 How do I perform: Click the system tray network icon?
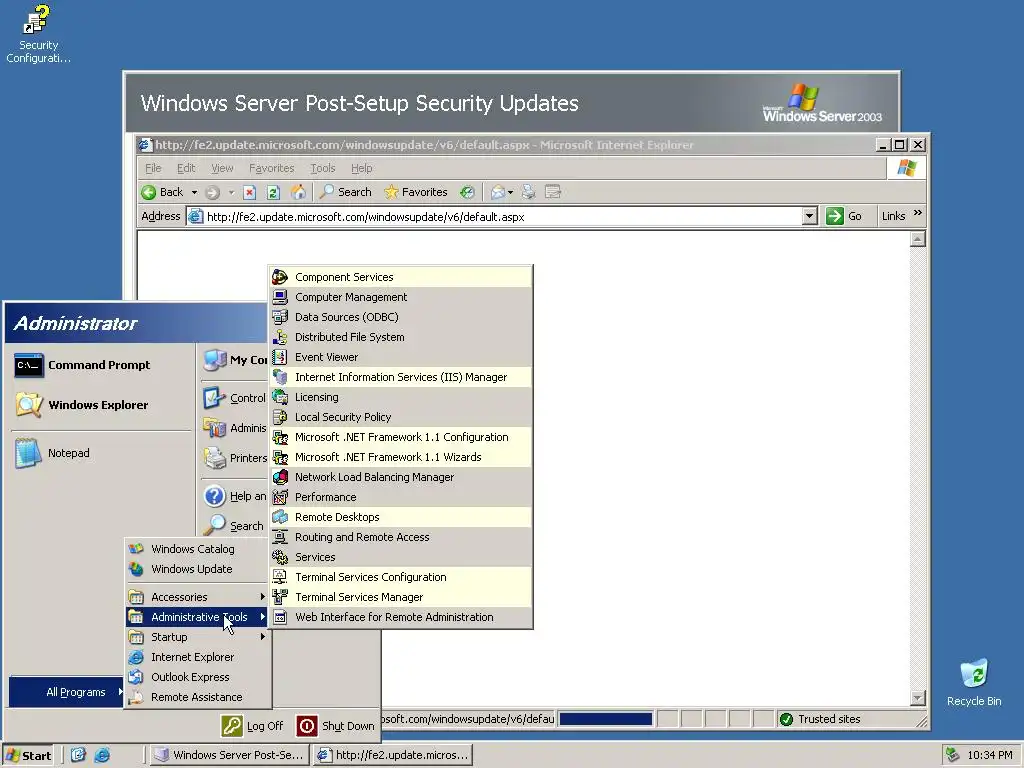point(953,755)
